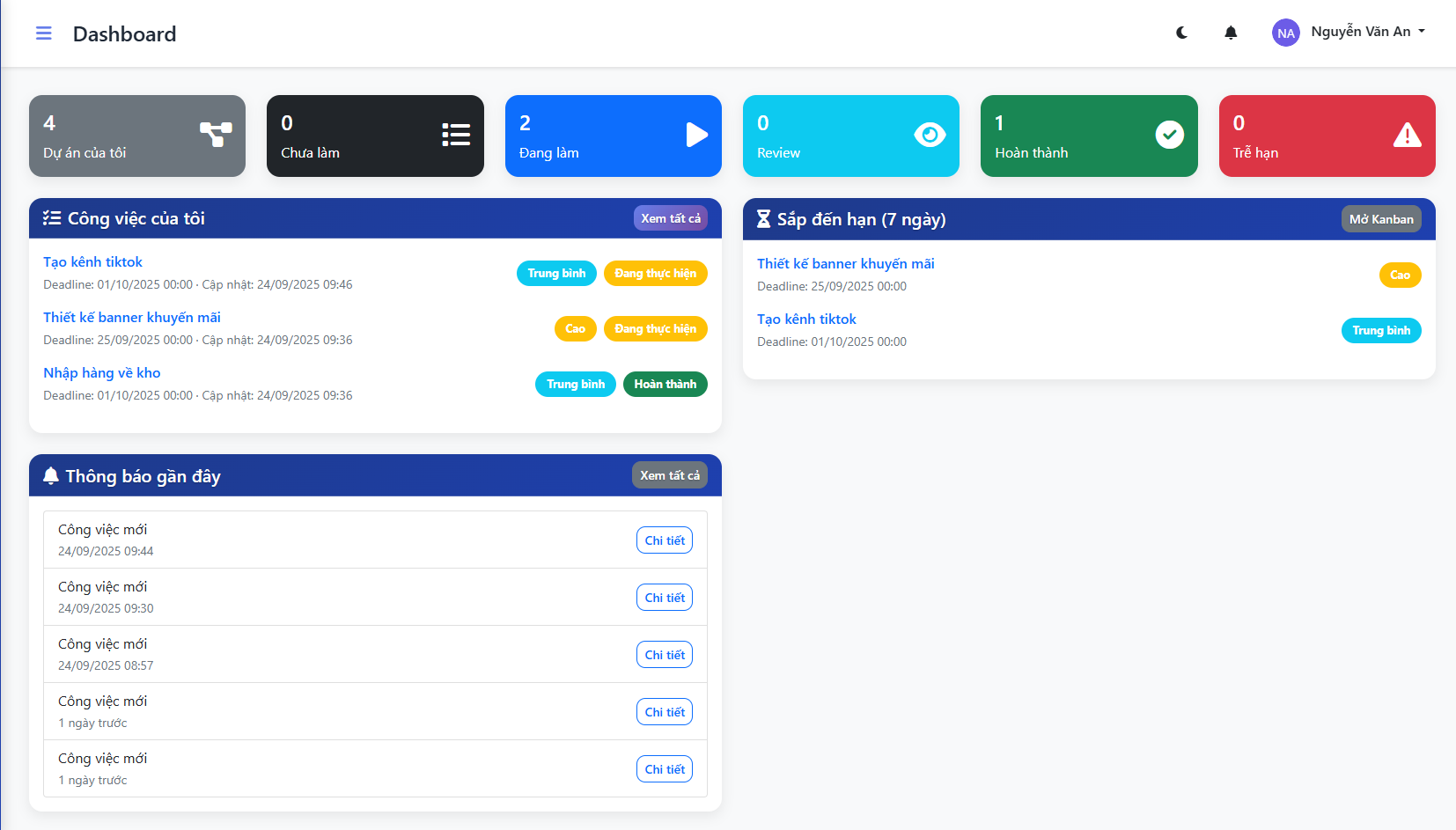Open the Trễ hạn stat card
Image resolution: width=1456 pixels, height=830 pixels.
(x=1327, y=136)
